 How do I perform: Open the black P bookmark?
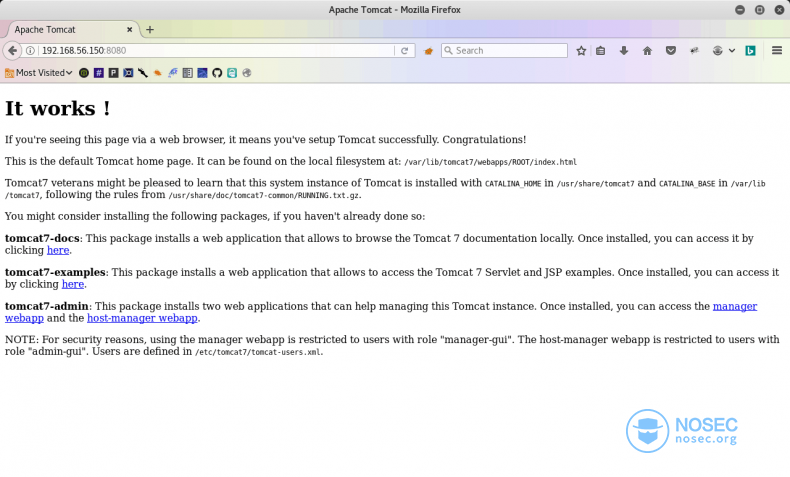(x=113, y=73)
